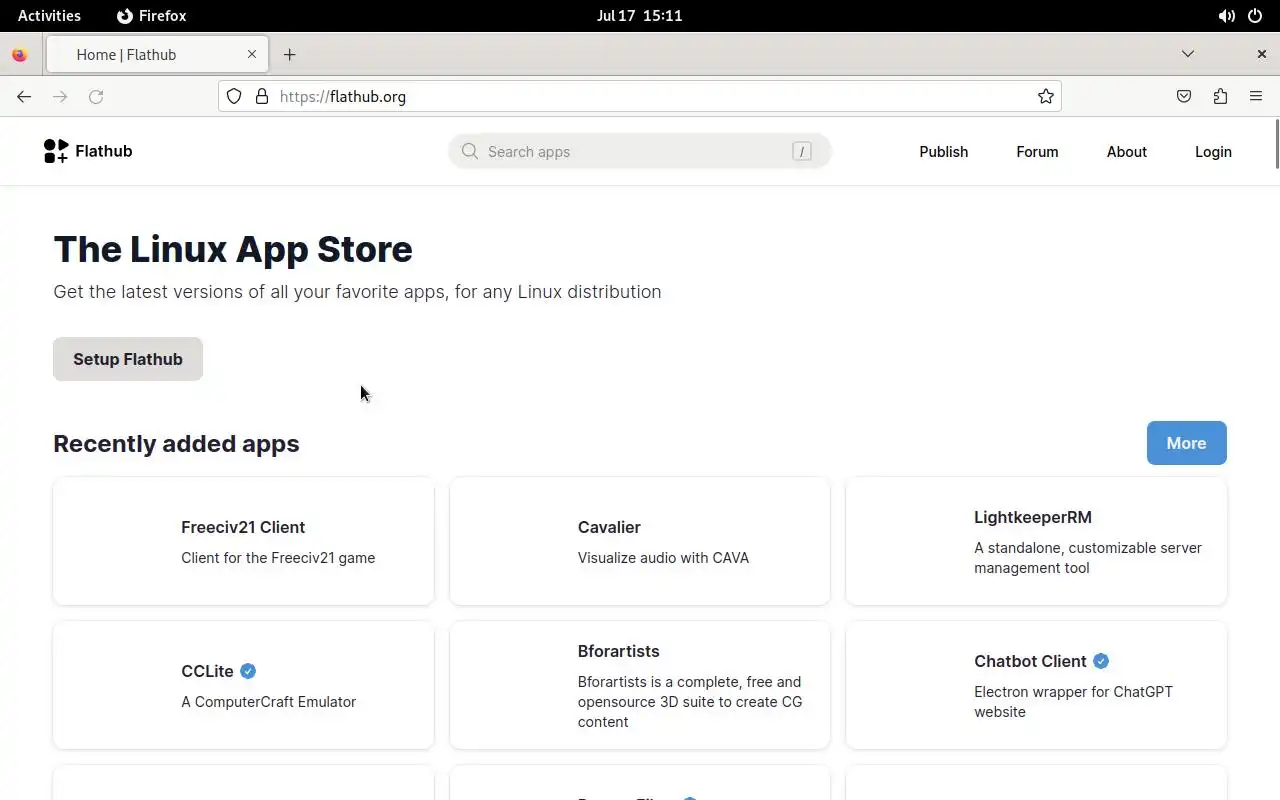Go back with the browser back arrow
The image size is (1280, 800).
point(24,96)
